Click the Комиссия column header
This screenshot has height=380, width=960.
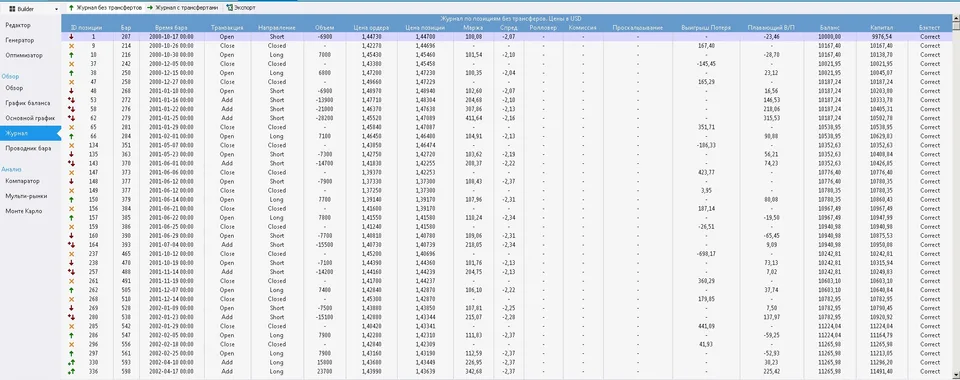click(x=583, y=28)
